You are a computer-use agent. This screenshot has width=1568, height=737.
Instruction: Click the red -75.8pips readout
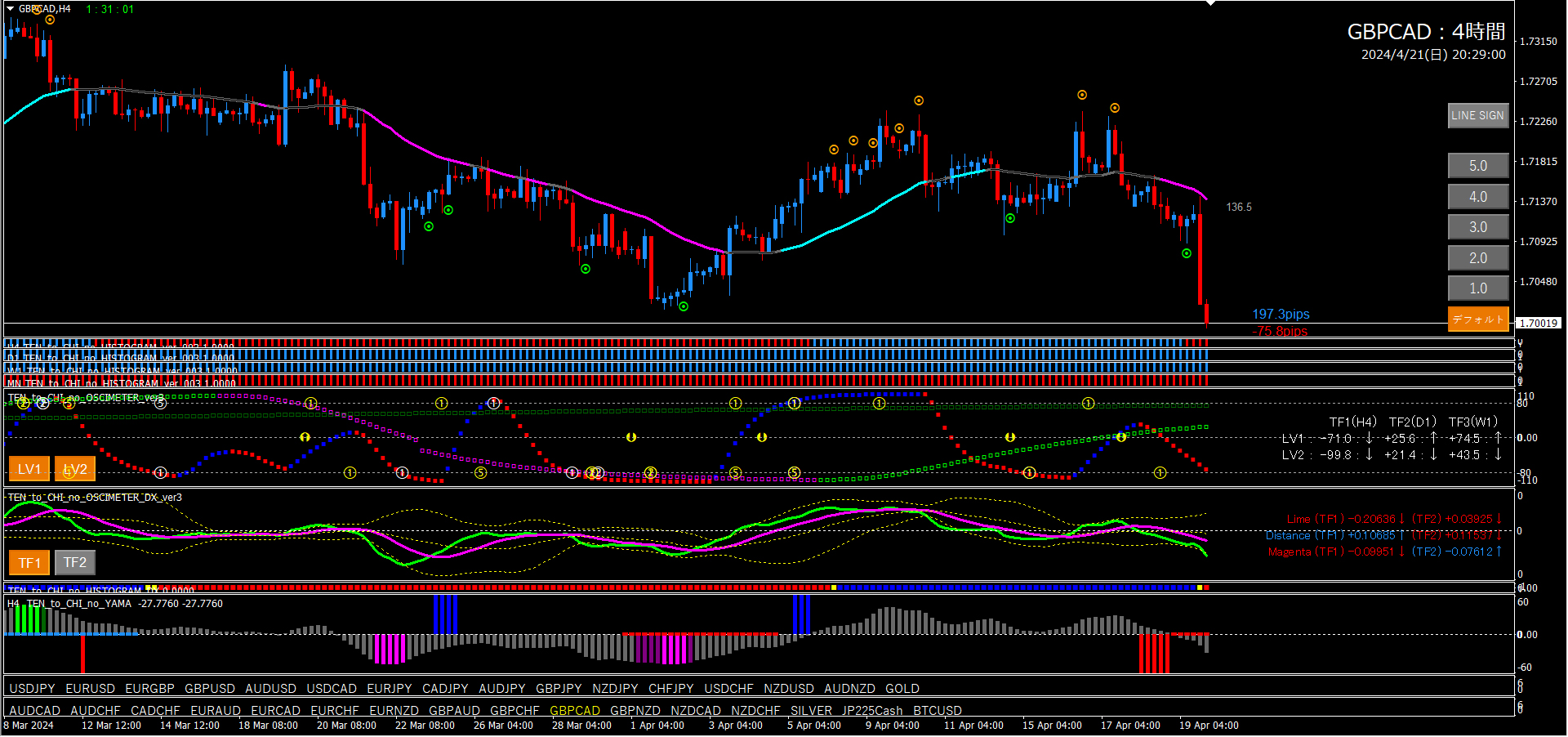1280,331
